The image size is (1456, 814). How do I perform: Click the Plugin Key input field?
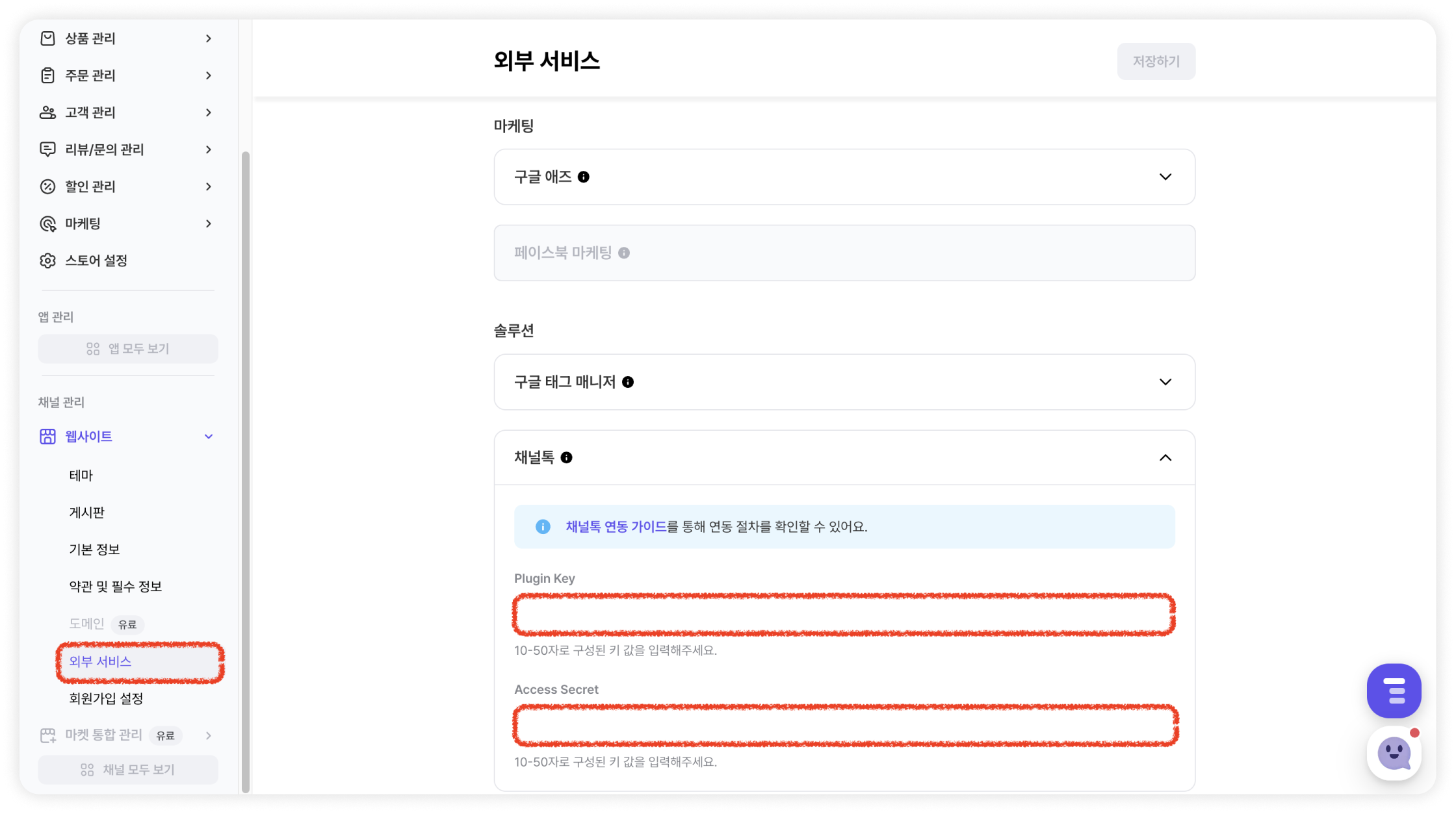point(844,614)
